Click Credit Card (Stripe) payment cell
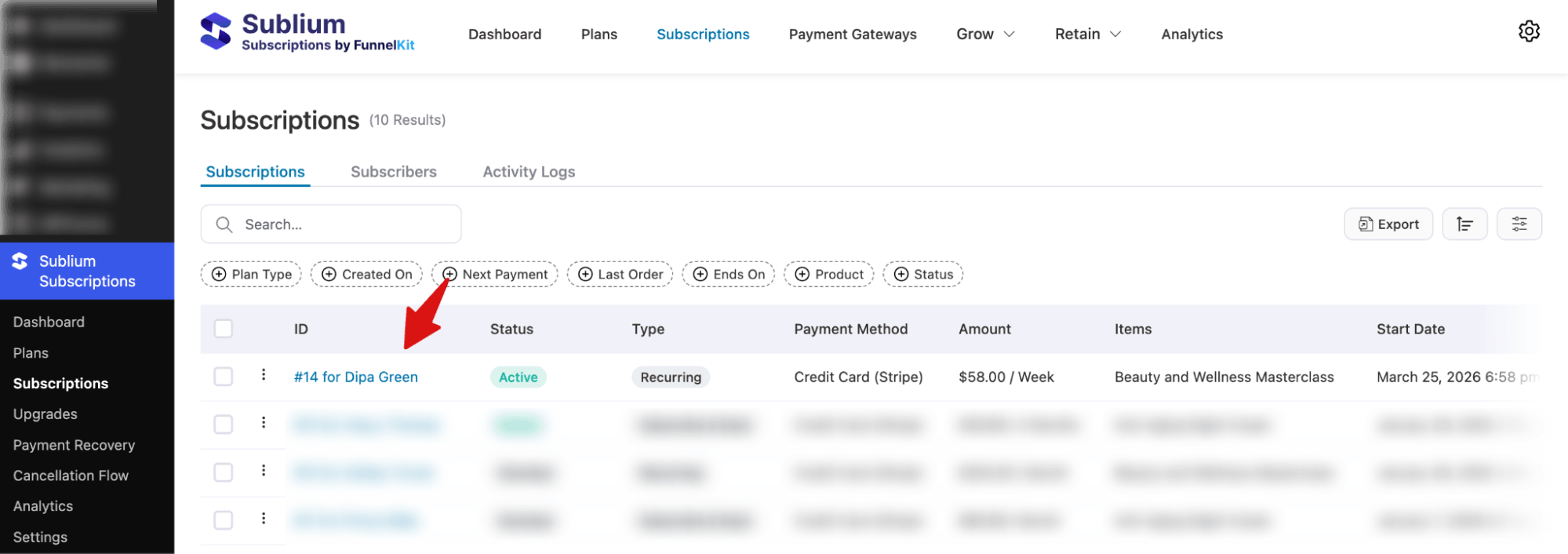This screenshot has width=1568, height=554. [858, 377]
